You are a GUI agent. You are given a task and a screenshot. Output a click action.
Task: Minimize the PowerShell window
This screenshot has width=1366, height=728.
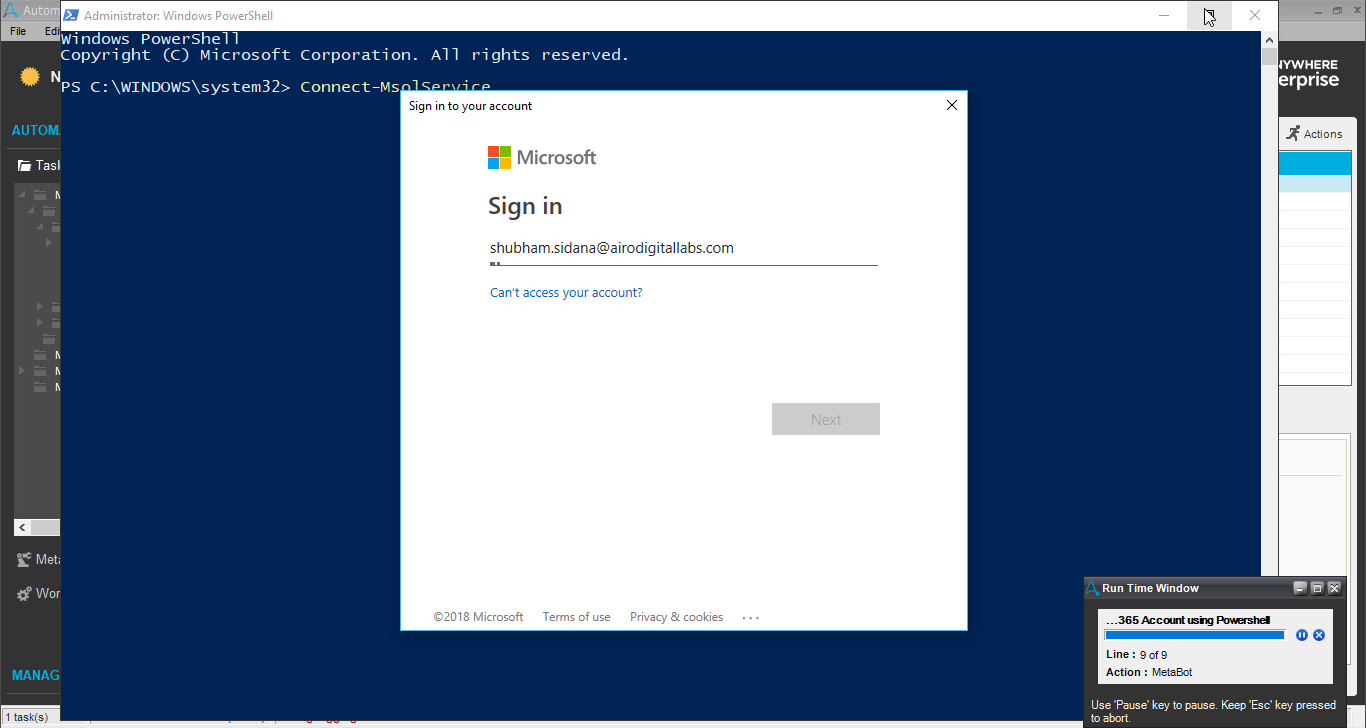pyautogui.click(x=1164, y=15)
